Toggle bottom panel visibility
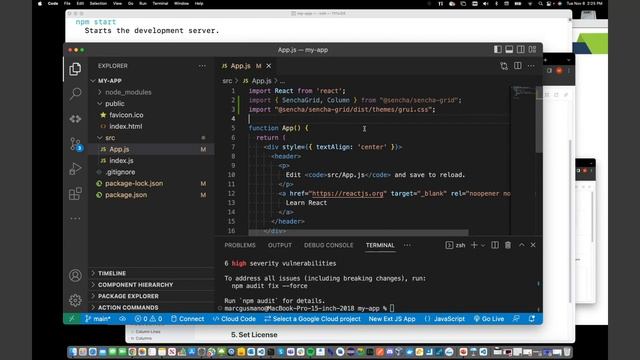 [509, 49]
